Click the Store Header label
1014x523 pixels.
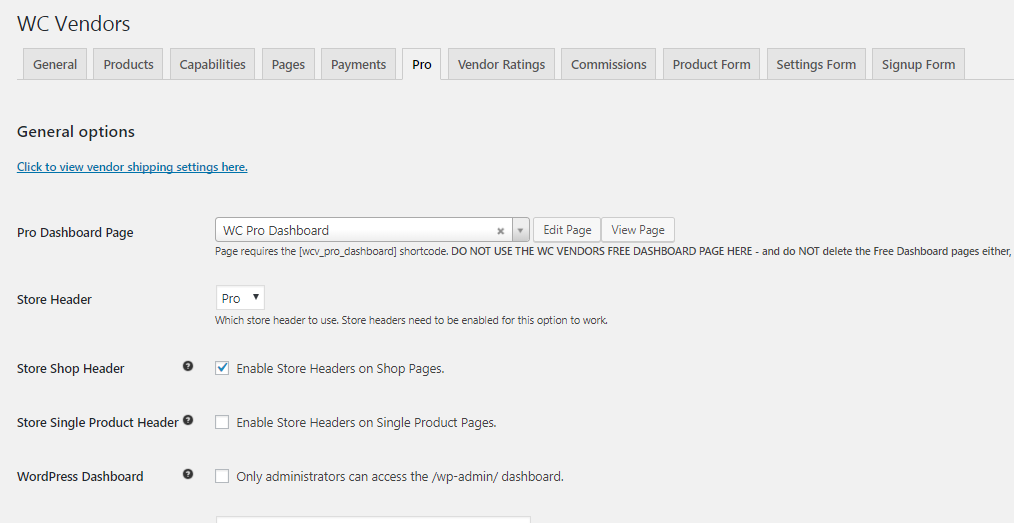pyautogui.click(x=54, y=299)
